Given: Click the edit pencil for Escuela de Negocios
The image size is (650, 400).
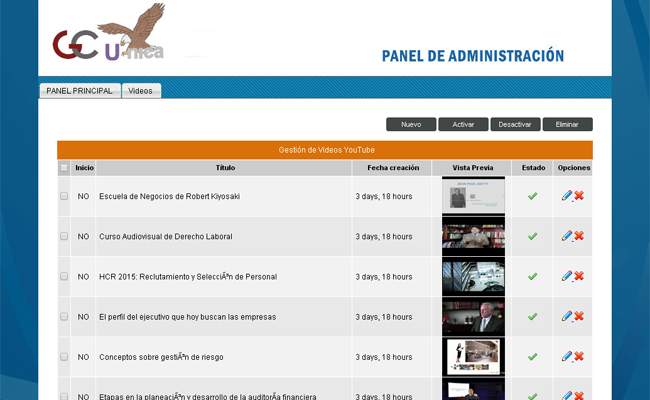Looking at the screenshot, I should (x=567, y=196).
